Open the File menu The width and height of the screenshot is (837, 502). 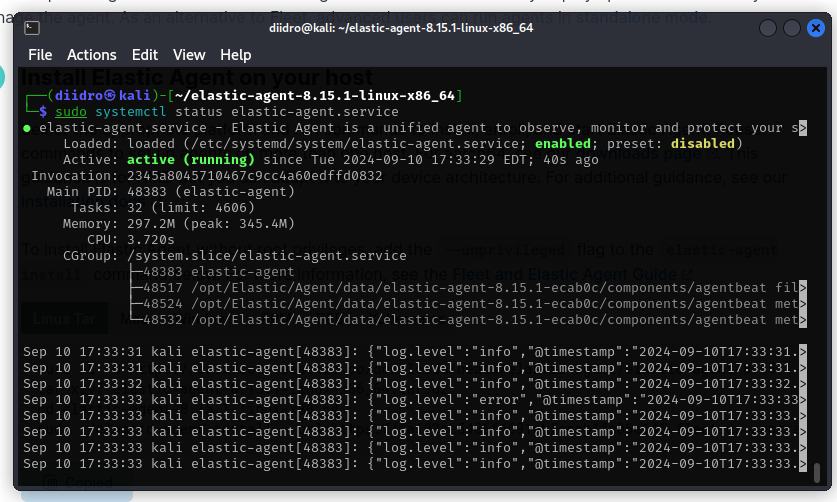tap(40, 55)
